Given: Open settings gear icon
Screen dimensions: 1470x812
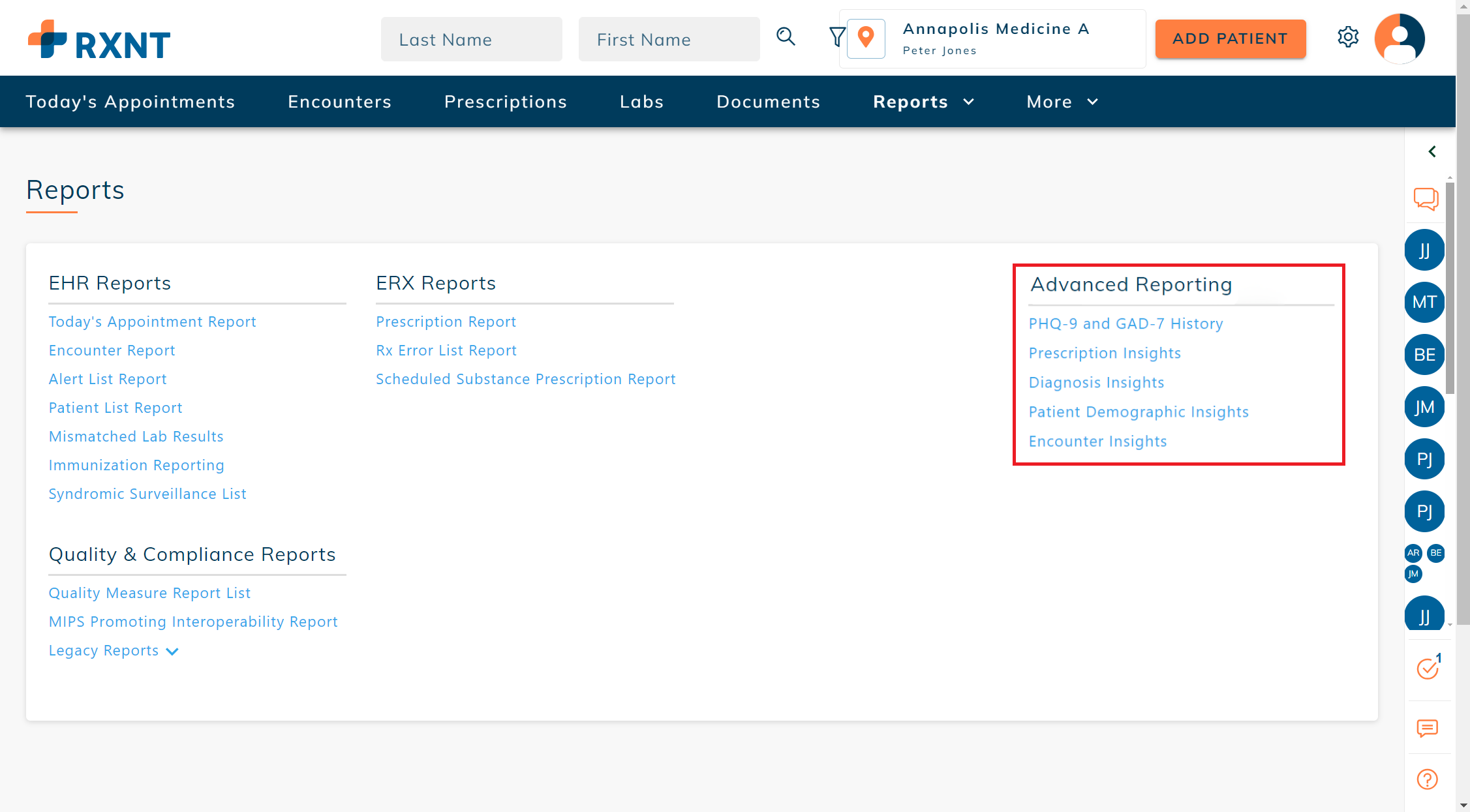Looking at the screenshot, I should click(x=1347, y=37).
